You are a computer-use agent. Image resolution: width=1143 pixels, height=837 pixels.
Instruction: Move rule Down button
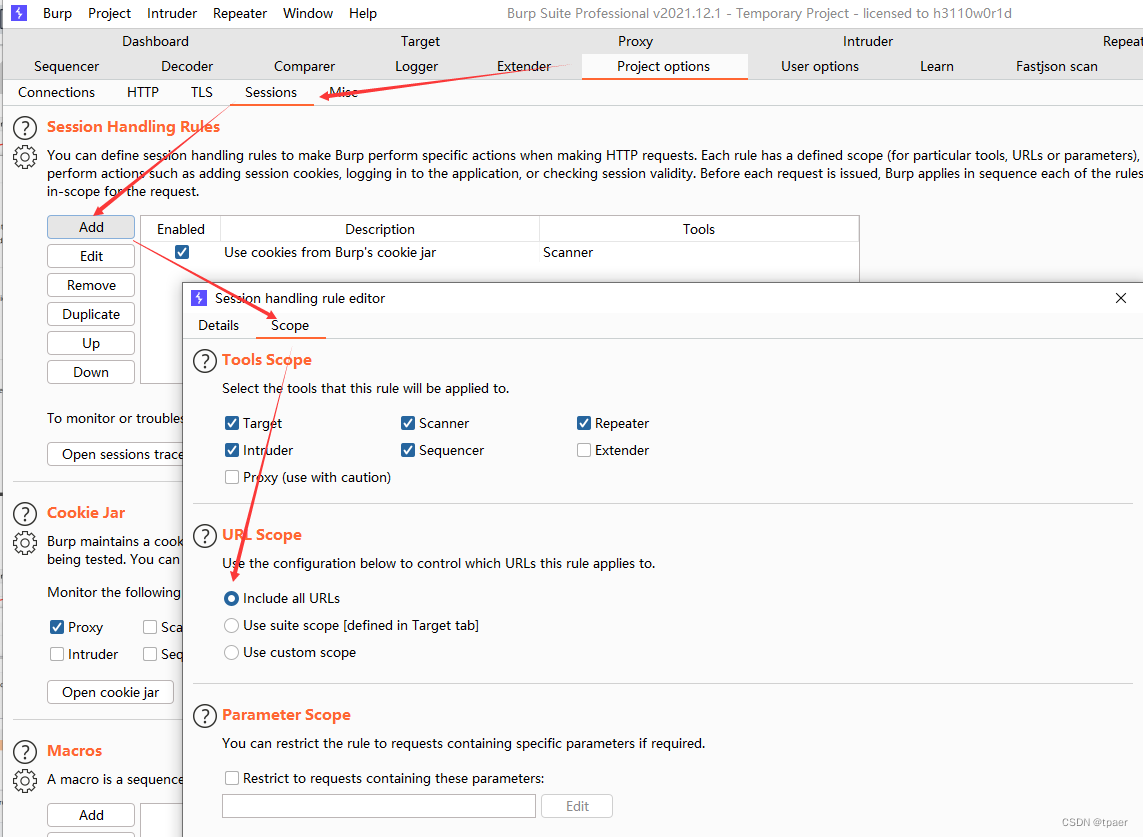pos(91,372)
